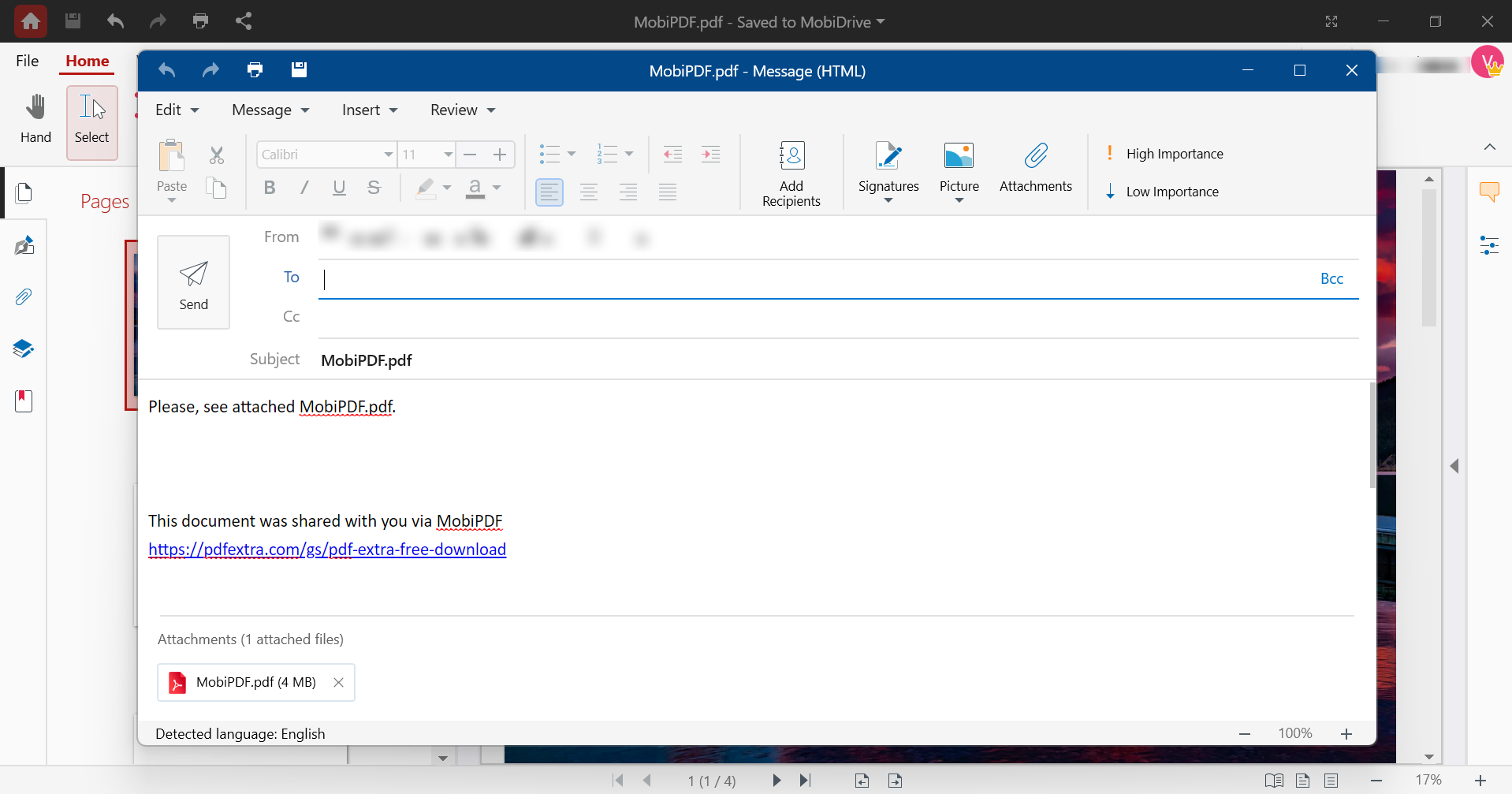This screenshot has width=1512, height=794.
Task: Zoom in message with plus
Action: tap(1346, 734)
